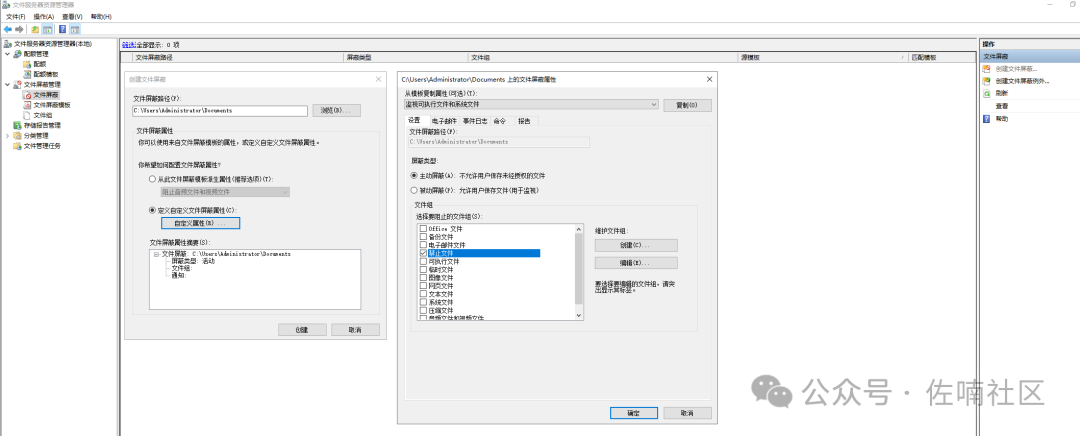This screenshot has height=436, width=1080.
Task: Click the 配额模板 icon in the tree
Action: [28, 74]
